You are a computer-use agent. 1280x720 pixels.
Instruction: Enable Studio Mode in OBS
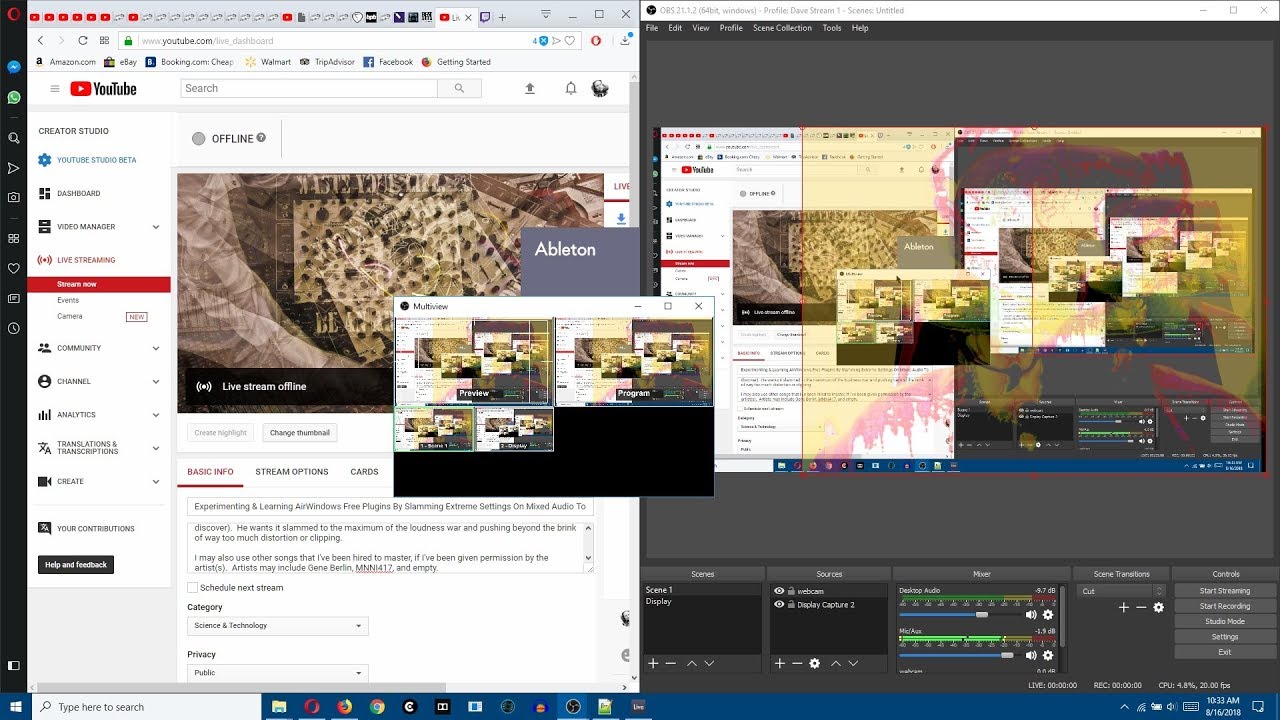pos(1225,621)
